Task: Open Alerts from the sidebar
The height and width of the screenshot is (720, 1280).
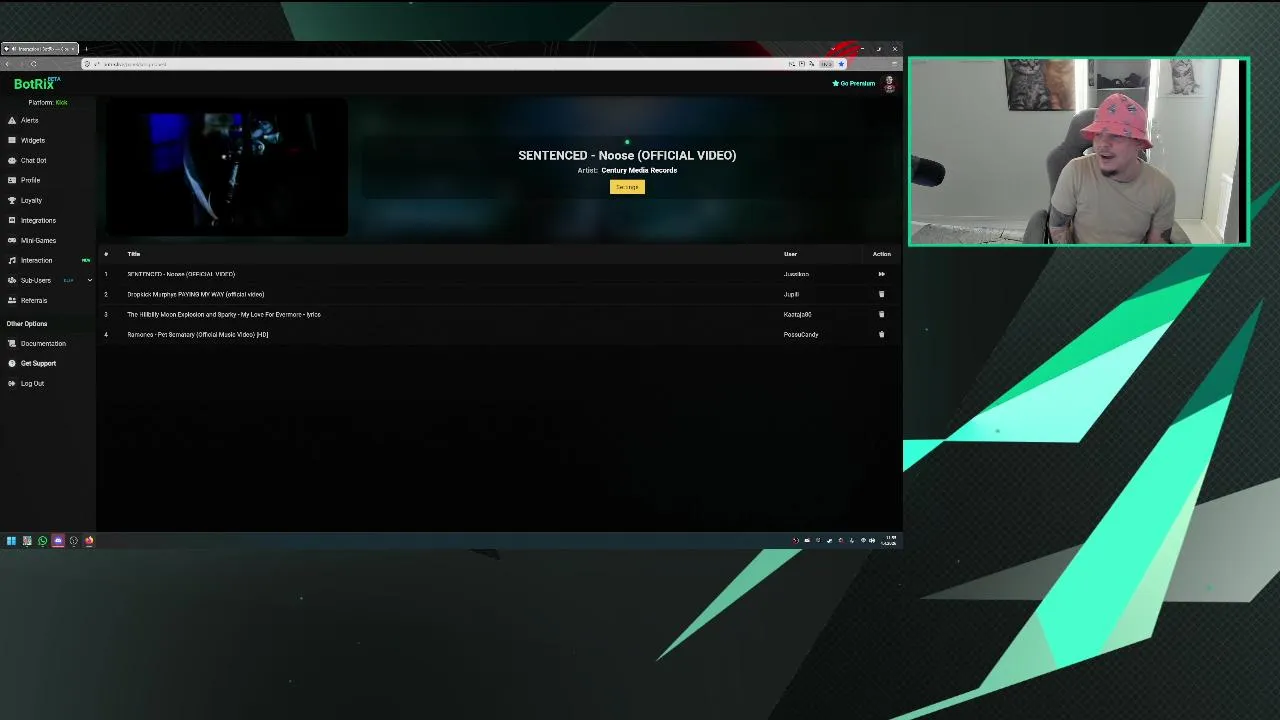Action: (x=29, y=120)
